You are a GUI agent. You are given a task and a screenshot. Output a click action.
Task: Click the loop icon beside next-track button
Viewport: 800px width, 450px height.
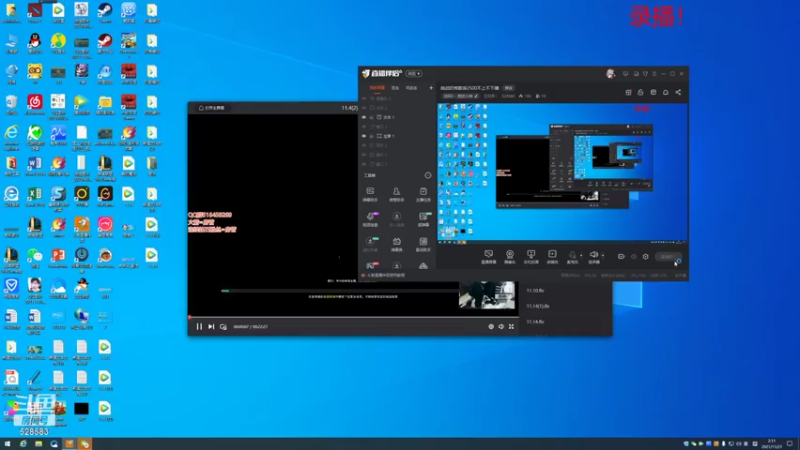coord(223,327)
